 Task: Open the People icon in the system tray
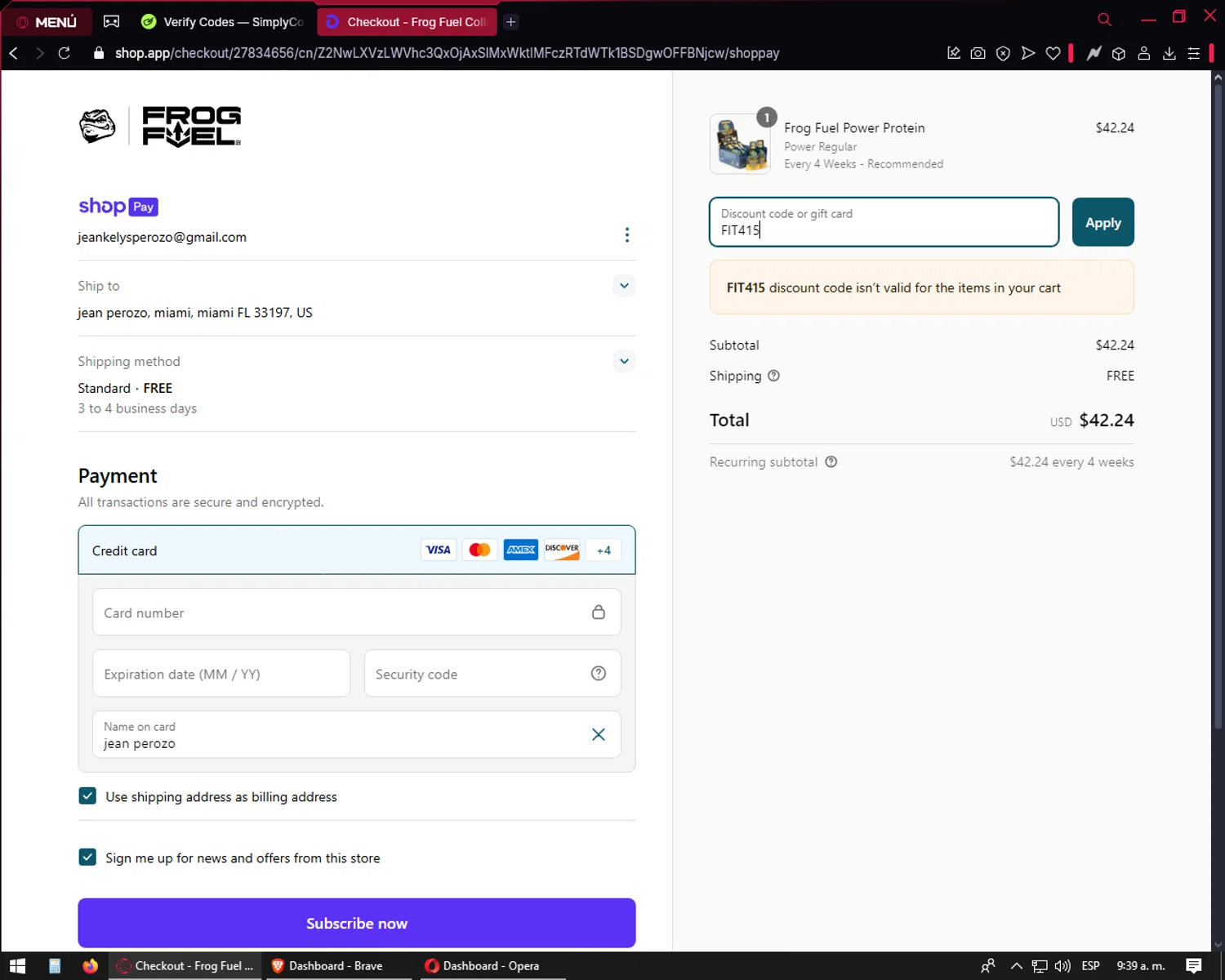(x=988, y=966)
